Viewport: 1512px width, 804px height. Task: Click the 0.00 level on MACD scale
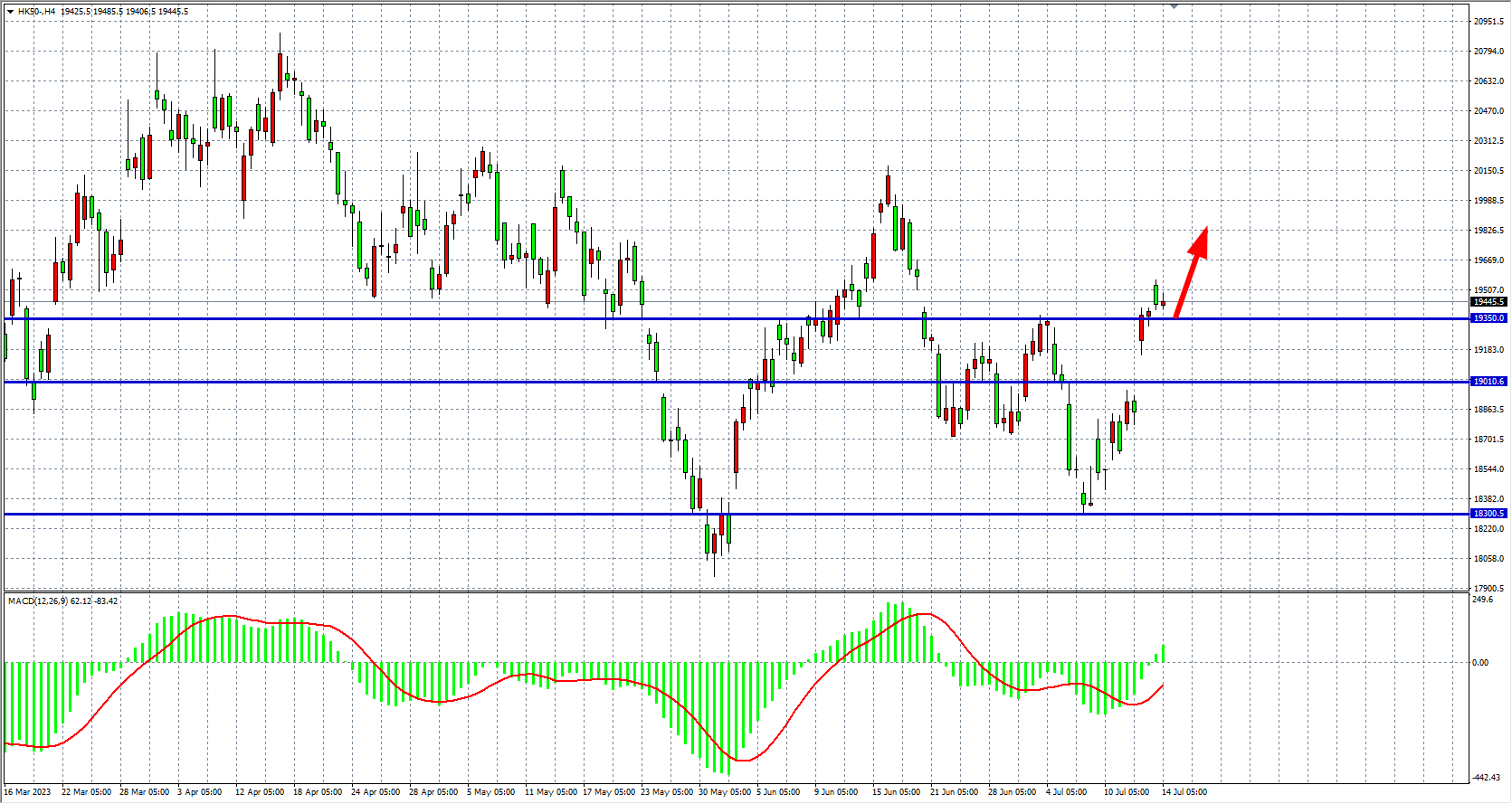pos(1480,663)
